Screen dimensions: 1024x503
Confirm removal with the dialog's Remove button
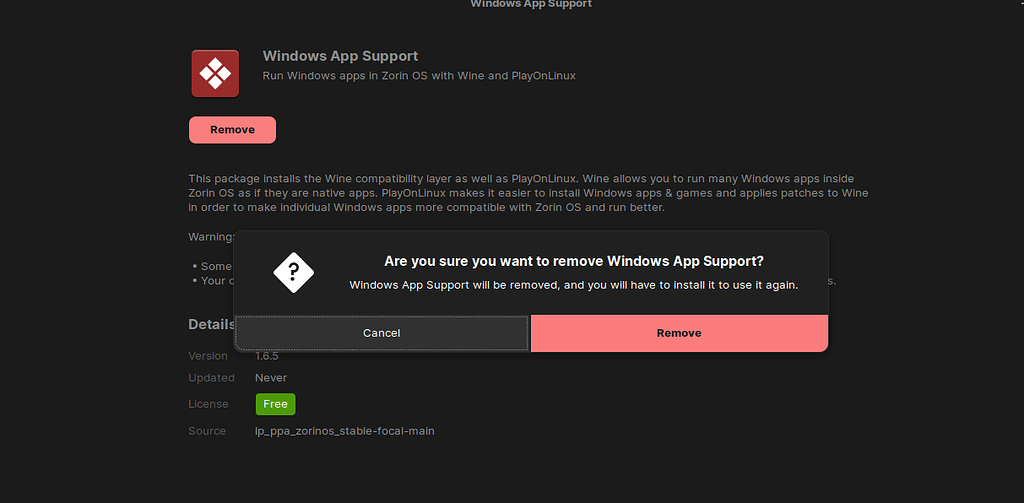click(679, 333)
